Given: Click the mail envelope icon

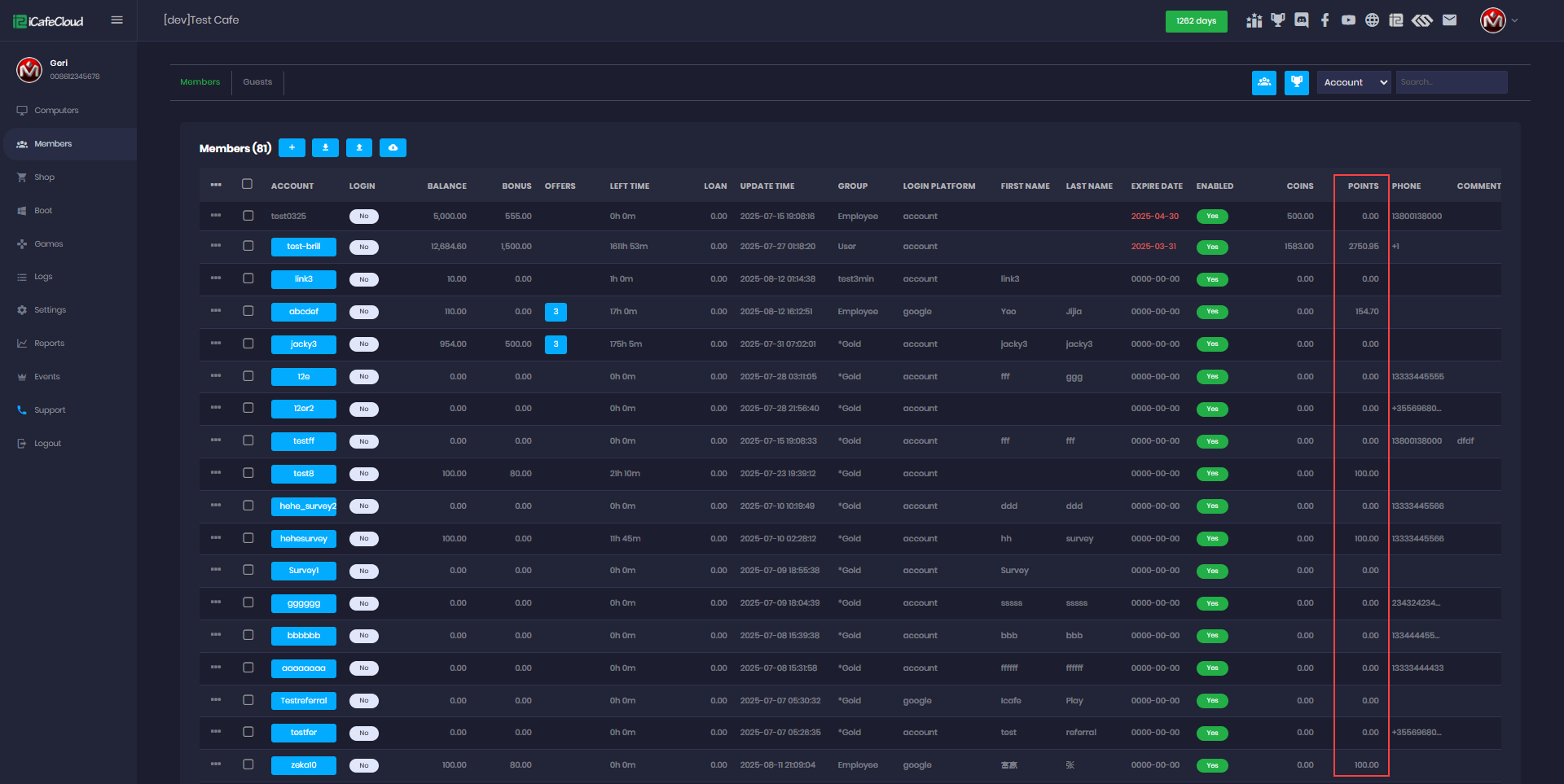Looking at the screenshot, I should (1449, 20).
